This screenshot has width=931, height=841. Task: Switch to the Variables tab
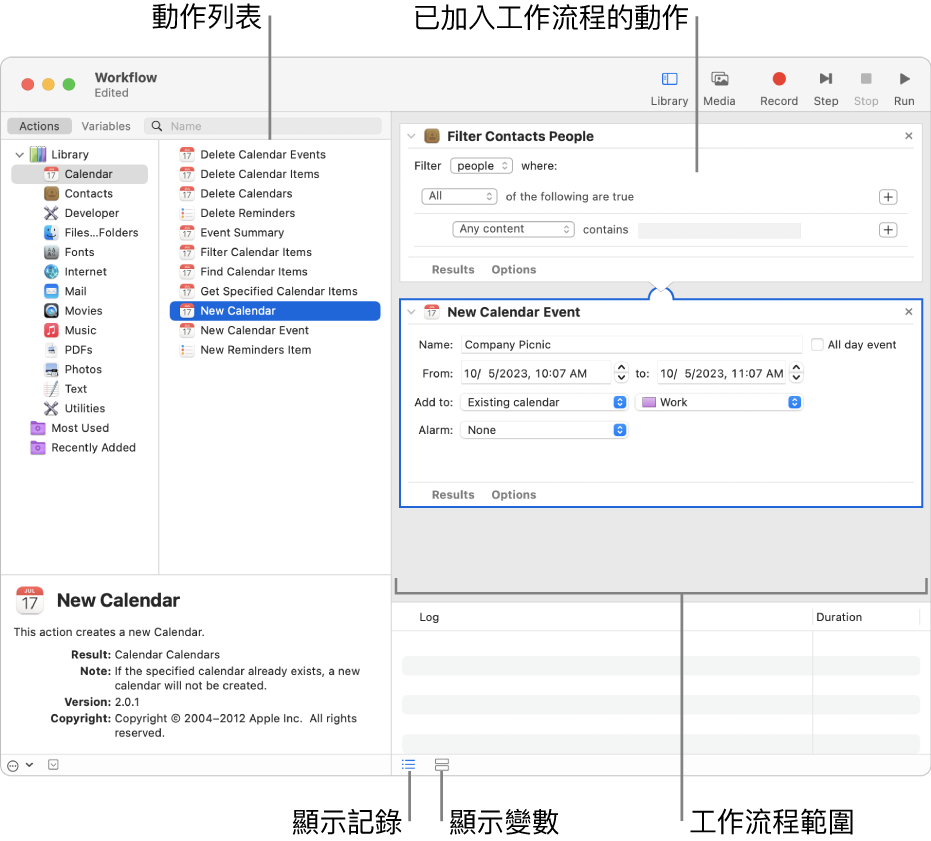tap(106, 126)
